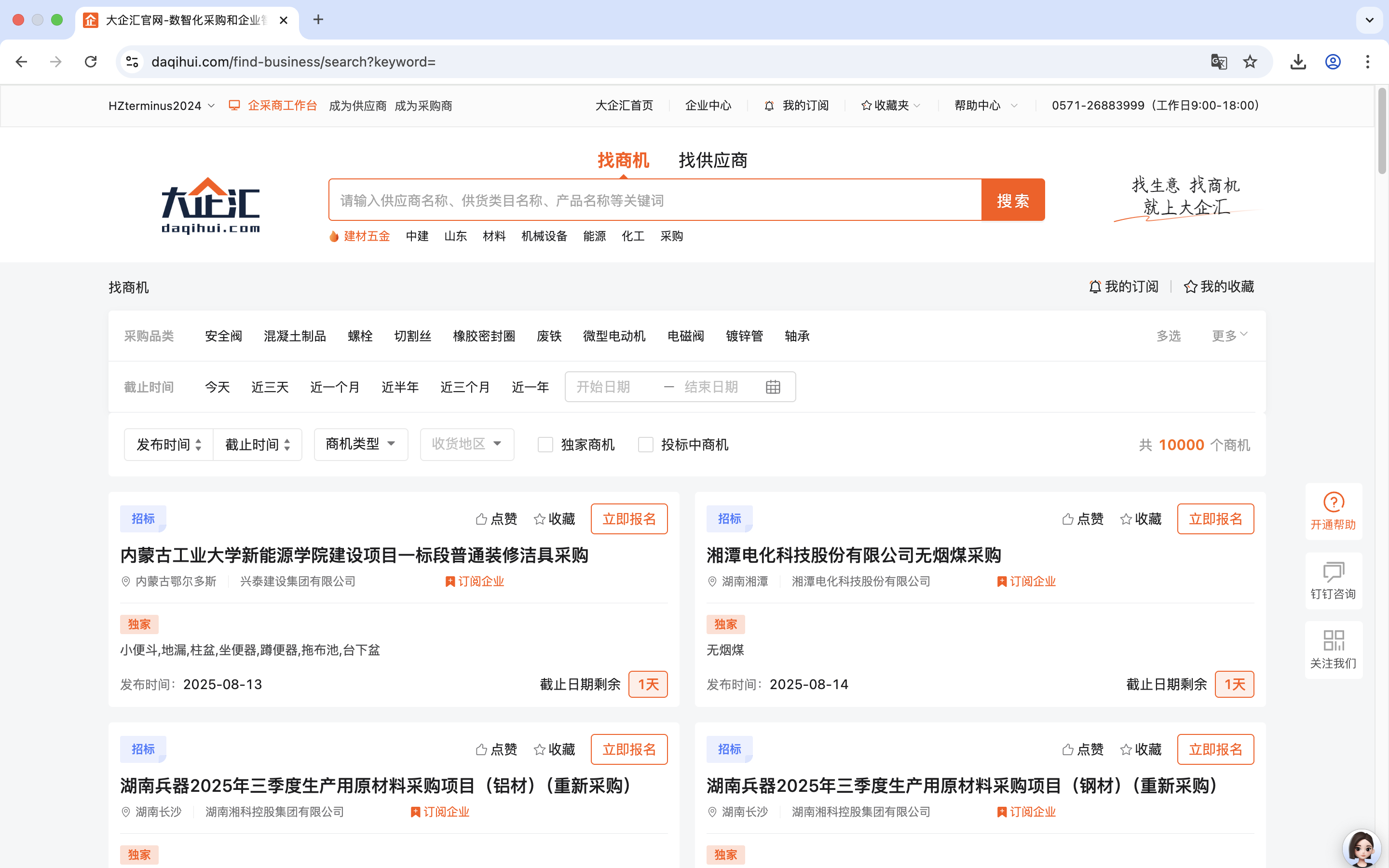Expand HZterminus2024 account dropdown
The height and width of the screenshot is (868, 1389).
(162, 106)
